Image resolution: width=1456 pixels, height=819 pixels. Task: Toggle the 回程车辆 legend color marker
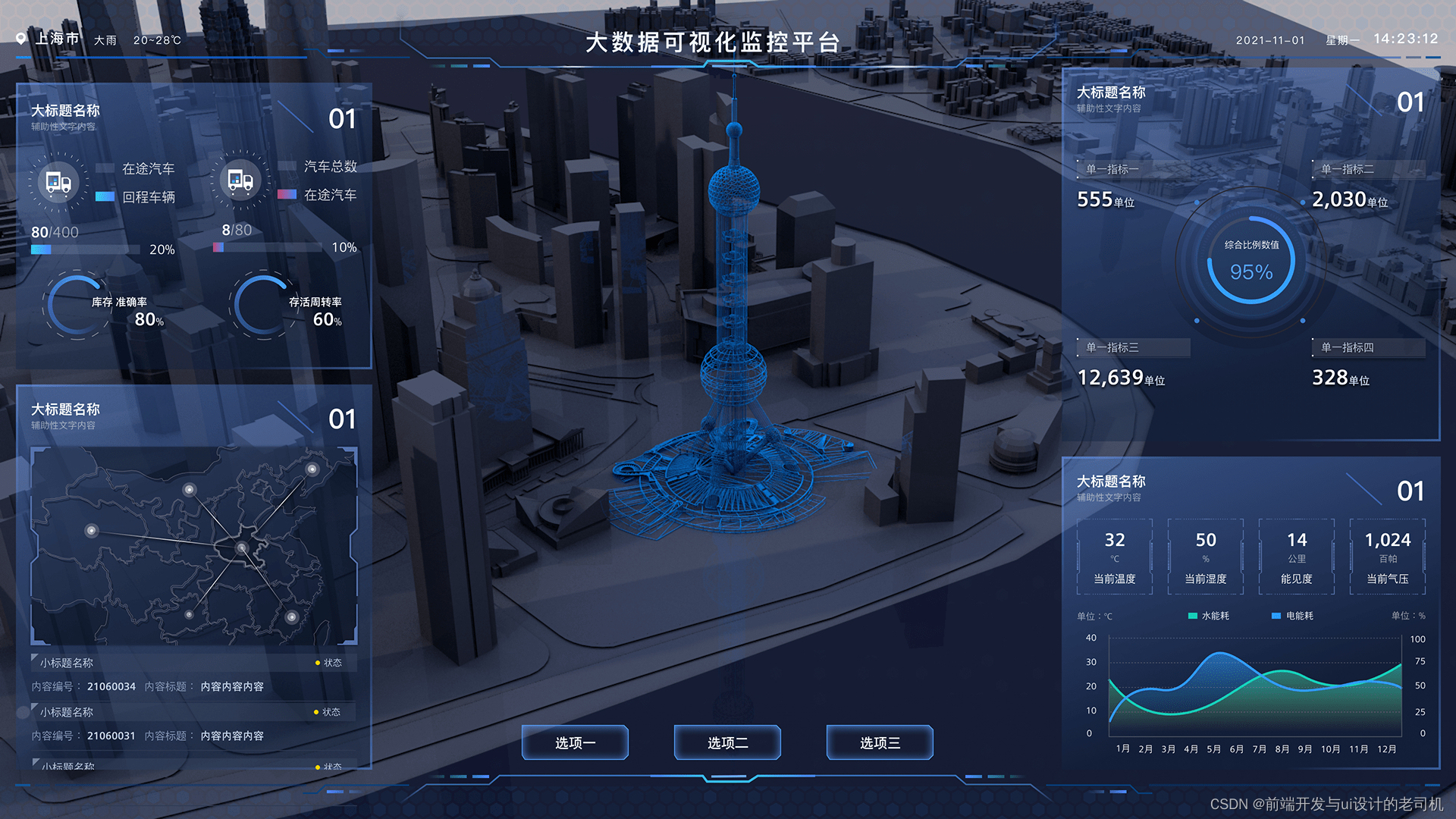[105, 196]
